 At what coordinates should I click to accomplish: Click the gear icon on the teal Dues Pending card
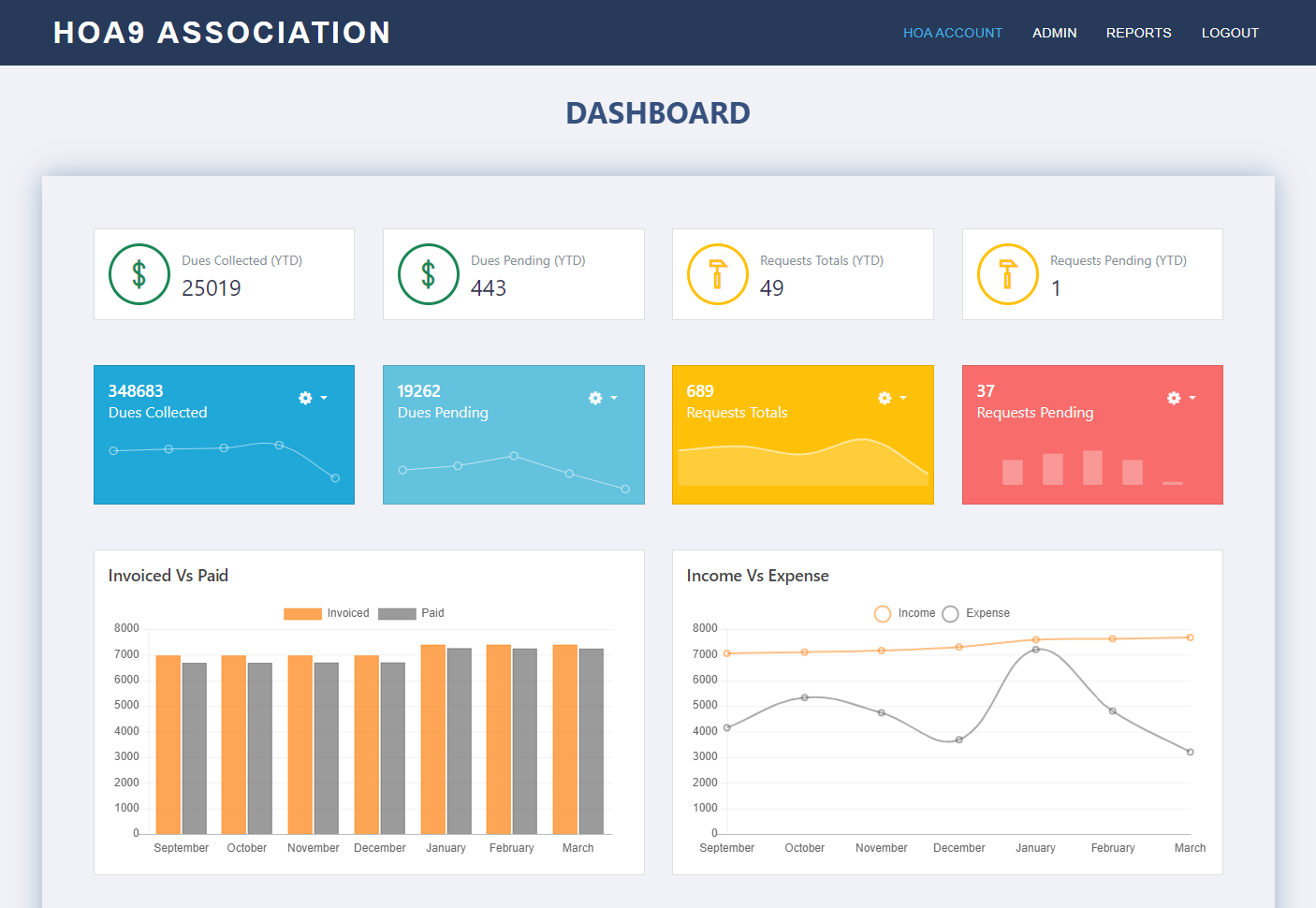pos(594,398)
